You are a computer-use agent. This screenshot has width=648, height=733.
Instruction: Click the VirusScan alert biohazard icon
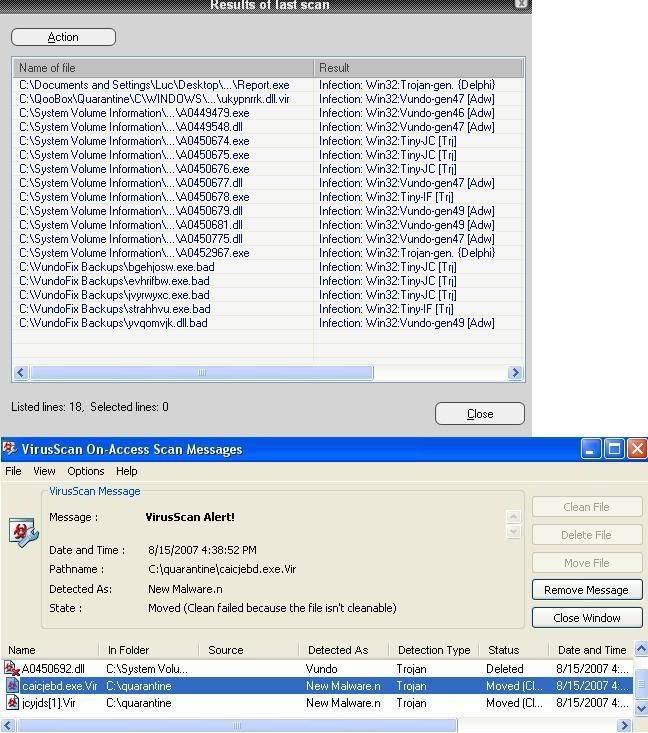pyautogui.click(x=23, y=531)
